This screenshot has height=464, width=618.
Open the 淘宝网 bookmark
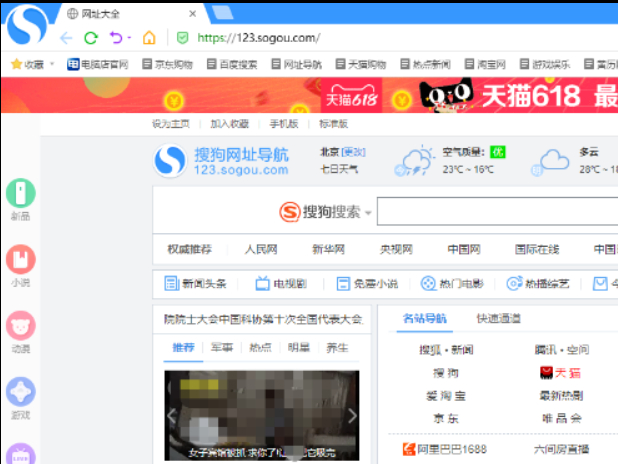click(x=485, y=64)
